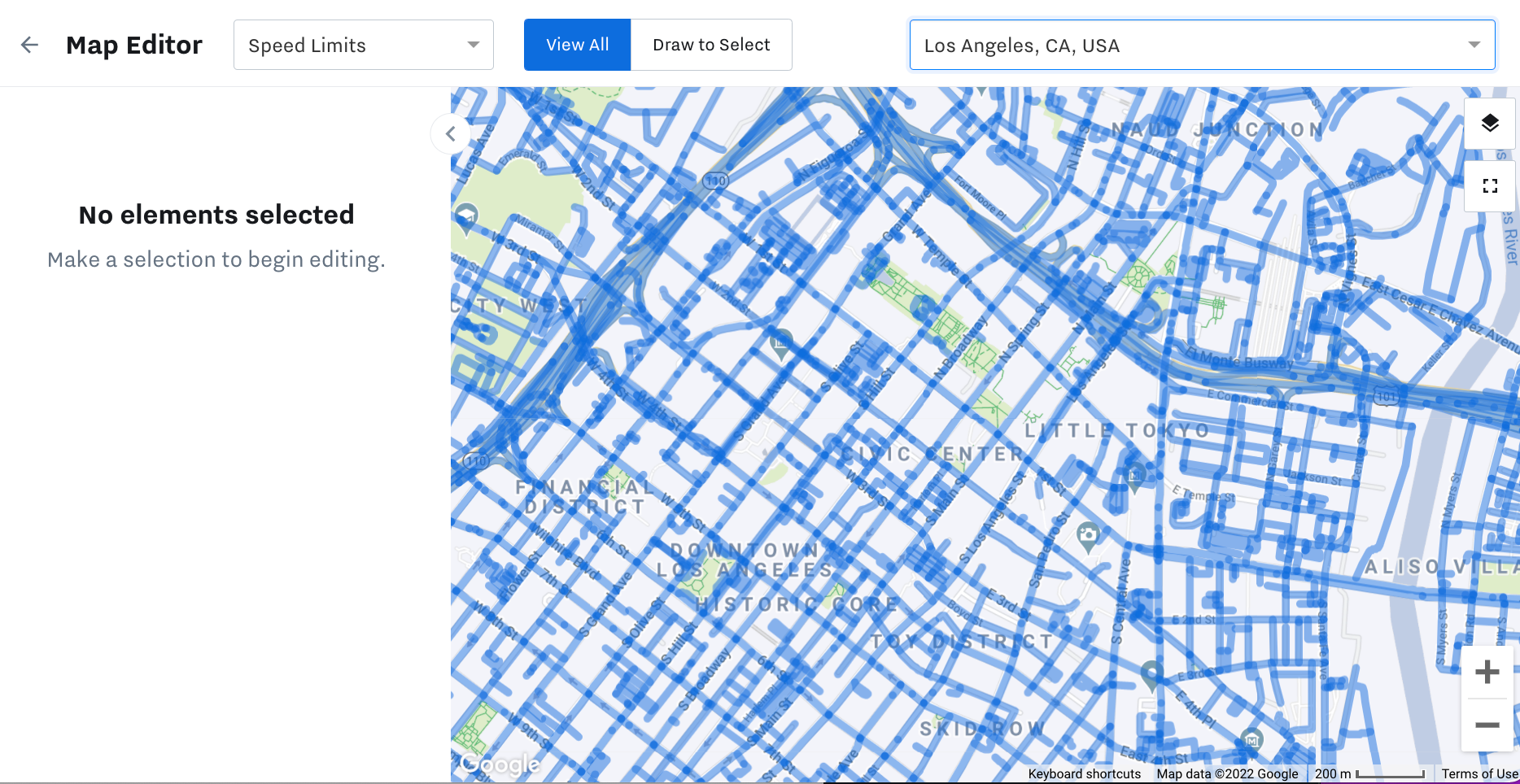
Task: Click the Route 101 highway shield
Action: [x=1386, y=397]
